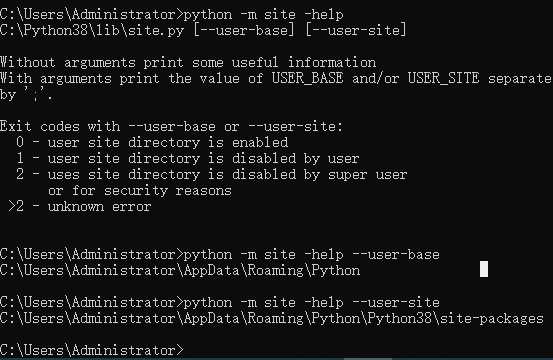Select the "0 - user site directory is enabled" line
The width and height of the screenshot is (553, 360).
click(152, 142)
